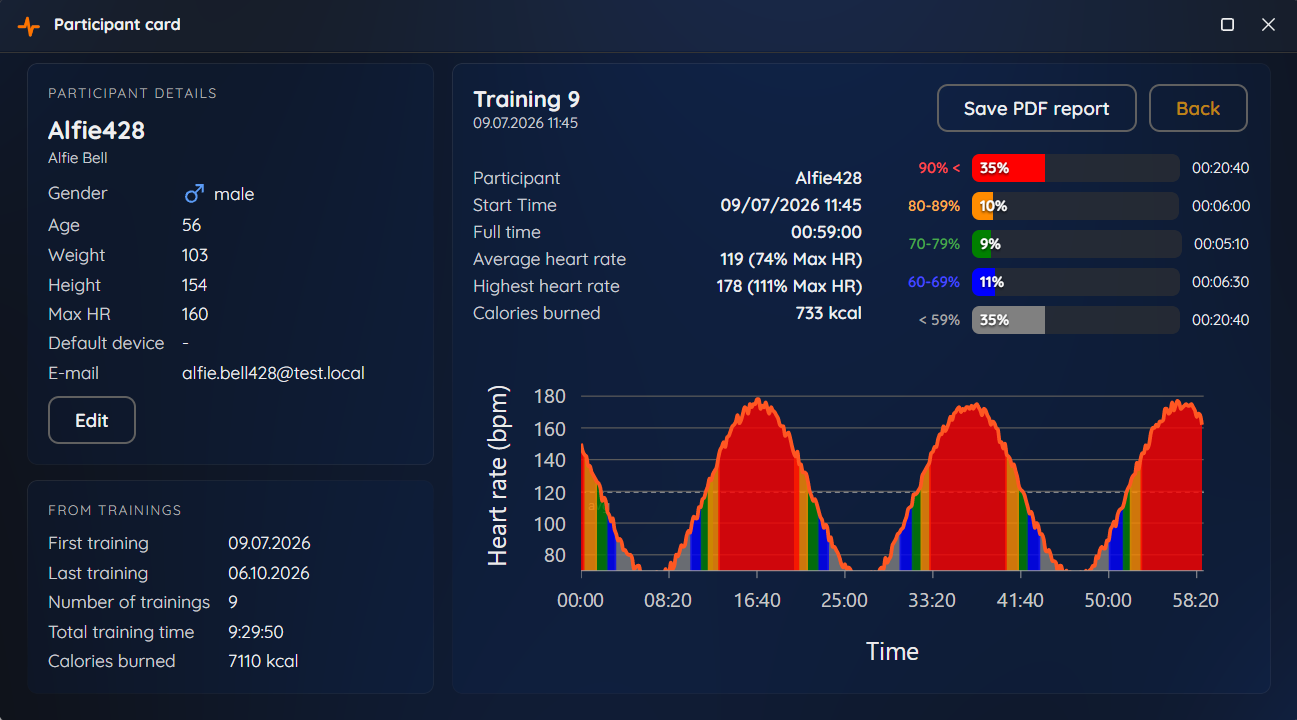The image size is (1297, 720).
Task: Click the Heart rate (bpm) axis title
Action: click(498, 475)
